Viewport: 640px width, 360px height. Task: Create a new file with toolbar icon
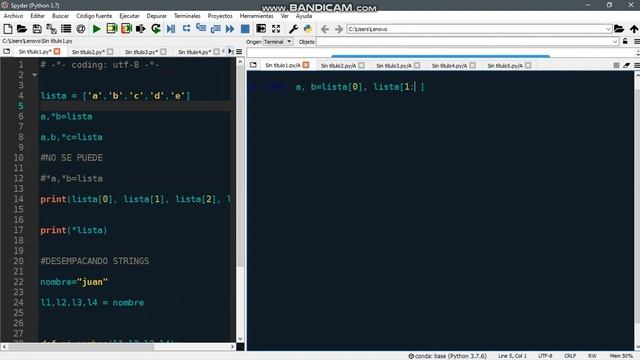click(x=8, y=29)
